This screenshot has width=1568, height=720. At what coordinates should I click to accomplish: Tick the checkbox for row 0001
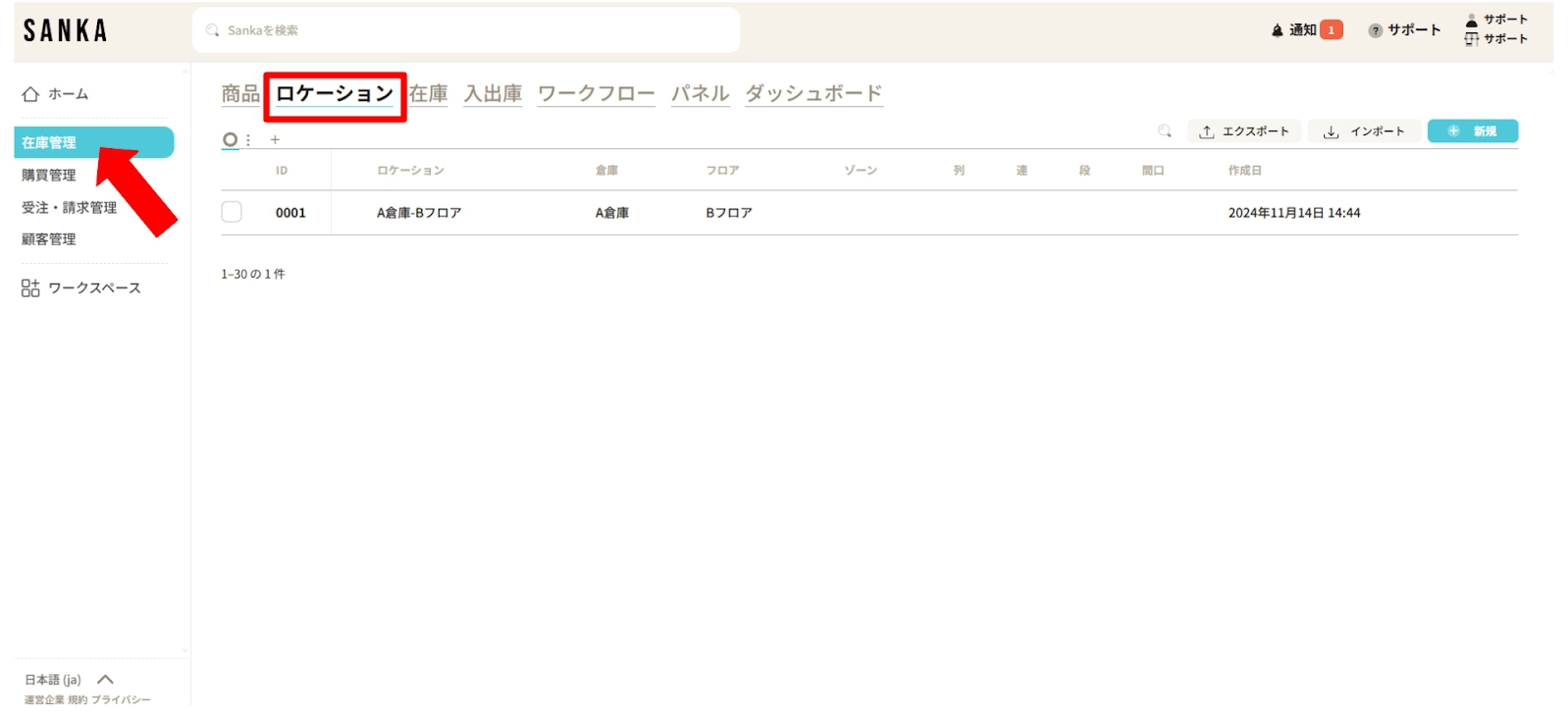coord(232,212)
